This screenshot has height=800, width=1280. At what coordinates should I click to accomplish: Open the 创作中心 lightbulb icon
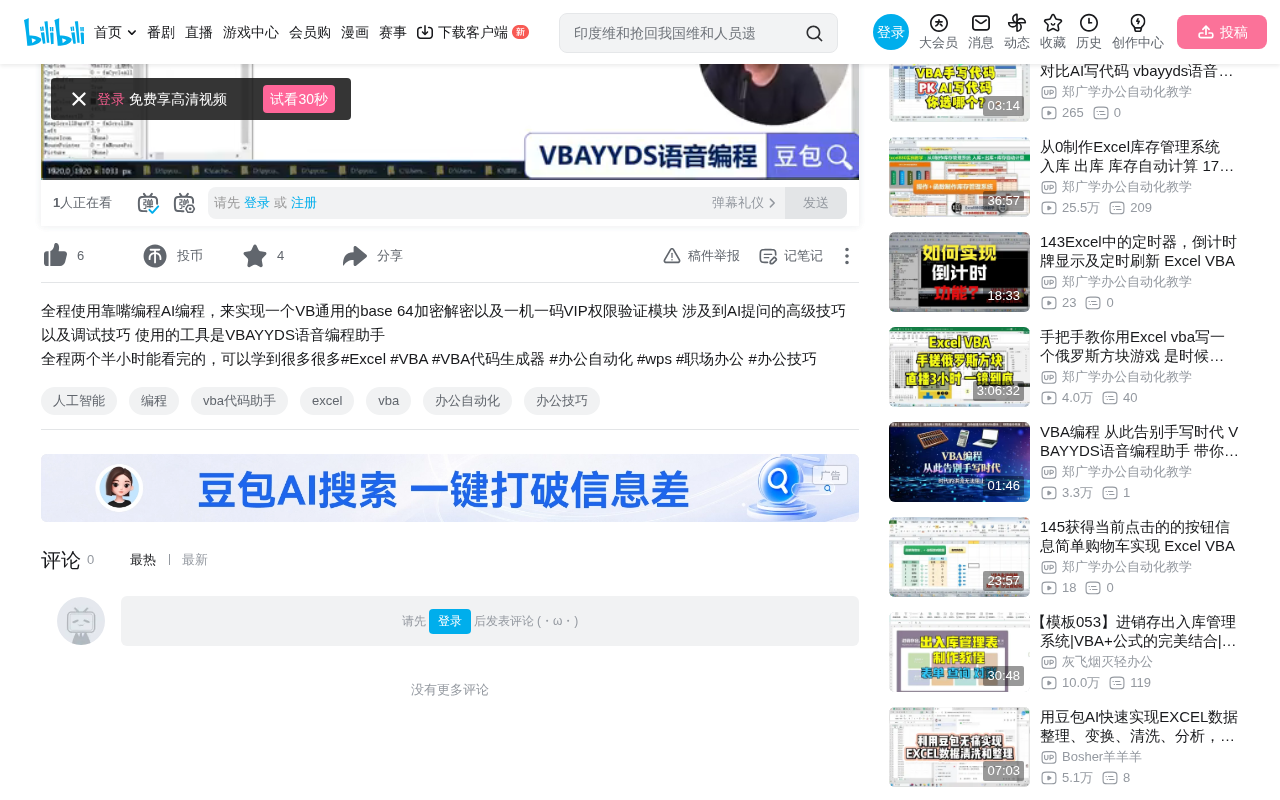click(x=1138, y=23)
